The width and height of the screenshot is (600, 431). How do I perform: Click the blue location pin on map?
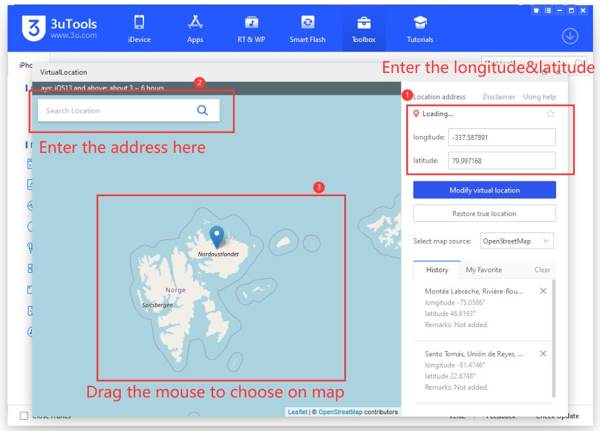tap(217, 237)
